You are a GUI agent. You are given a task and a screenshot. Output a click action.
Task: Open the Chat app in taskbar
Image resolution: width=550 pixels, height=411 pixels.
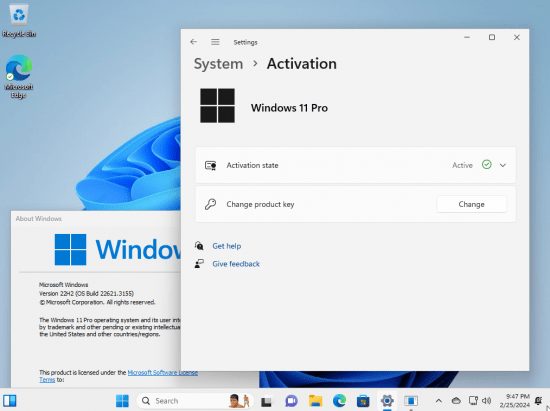[x=291, y=401]
